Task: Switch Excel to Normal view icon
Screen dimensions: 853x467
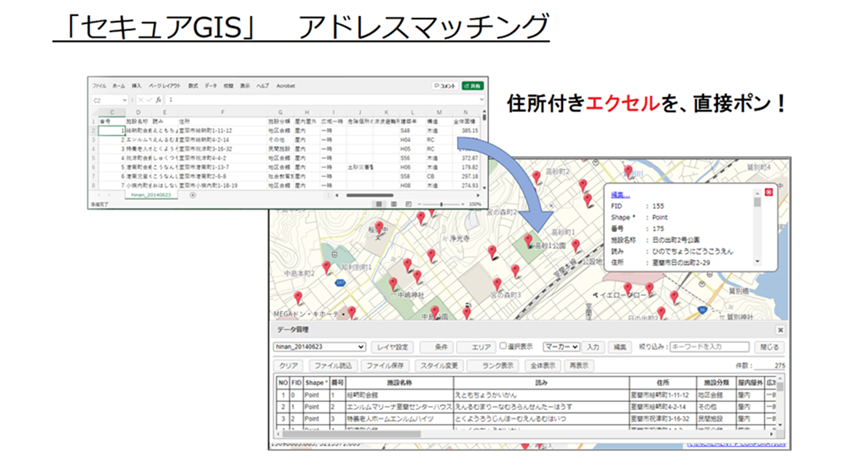Action: [x=379, y=204]
